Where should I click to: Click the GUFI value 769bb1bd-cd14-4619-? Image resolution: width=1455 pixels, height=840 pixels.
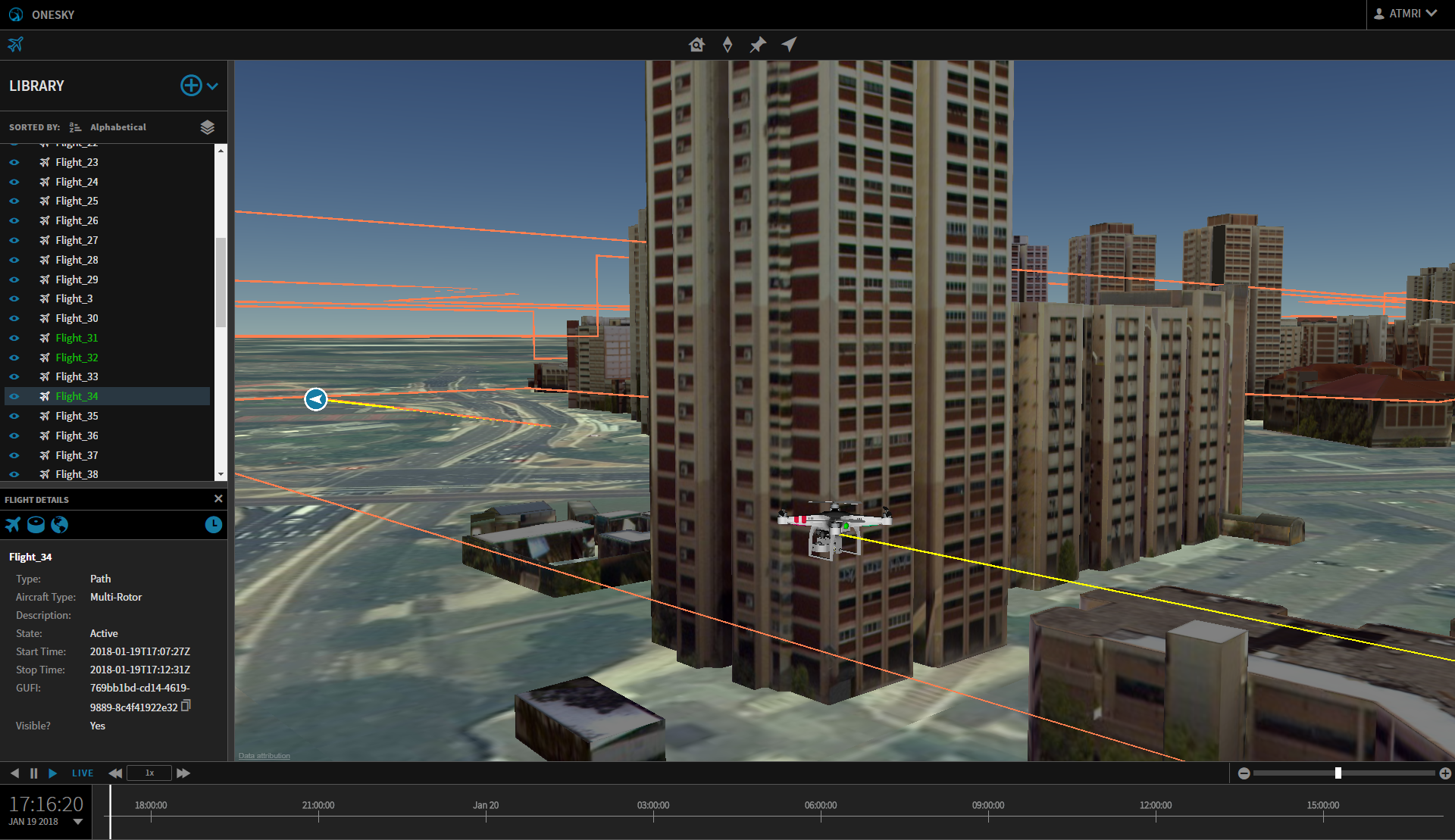click(x=139, y=688)
